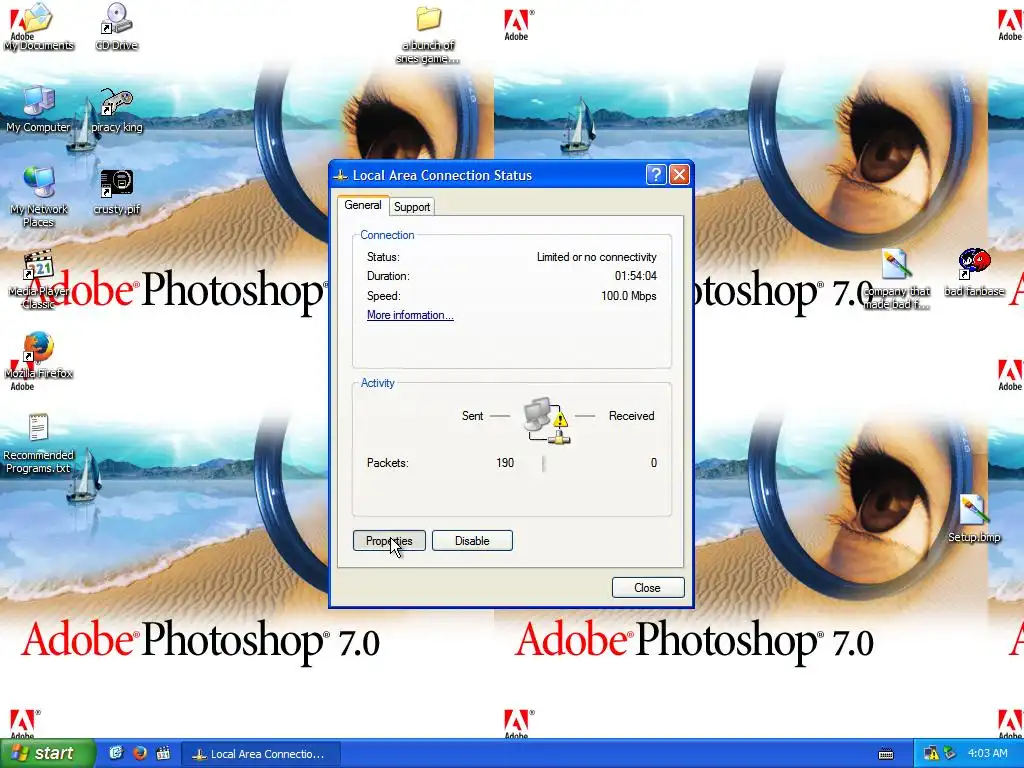Click the duration value 01:54:04
Screen dimensions: 1024x768
[x=635, y=276]
